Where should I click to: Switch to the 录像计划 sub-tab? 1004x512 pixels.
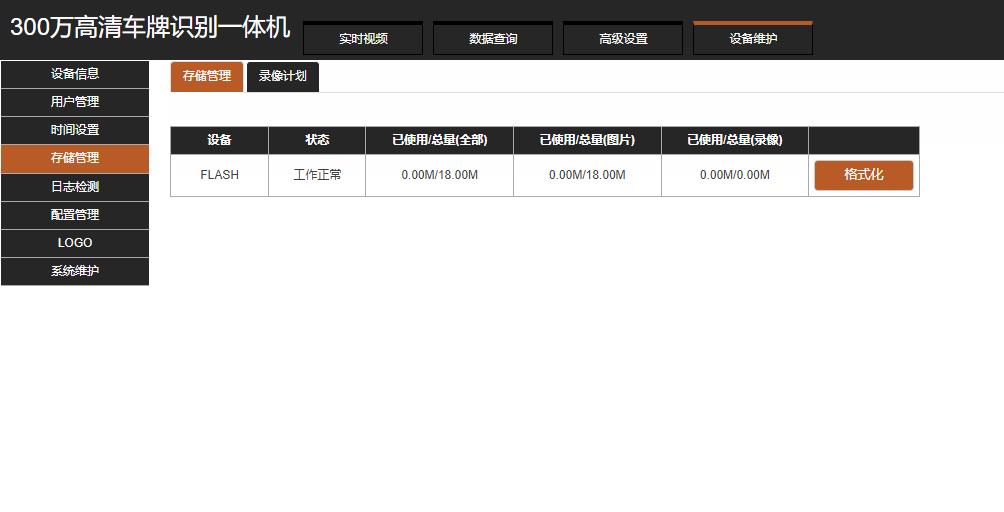tap(282, 77)
